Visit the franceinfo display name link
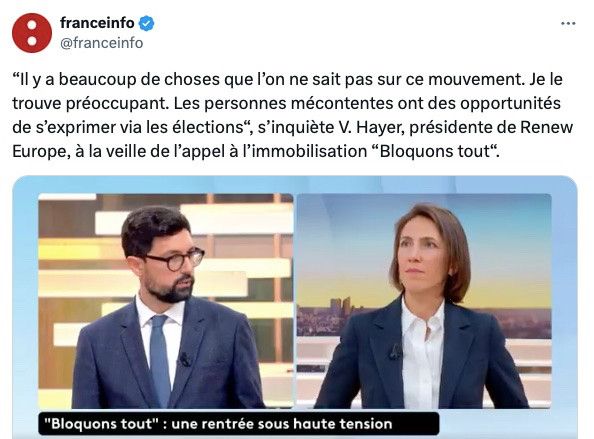Image resolution: width=594 pixels, height=439 pixels. click(97, 23)
